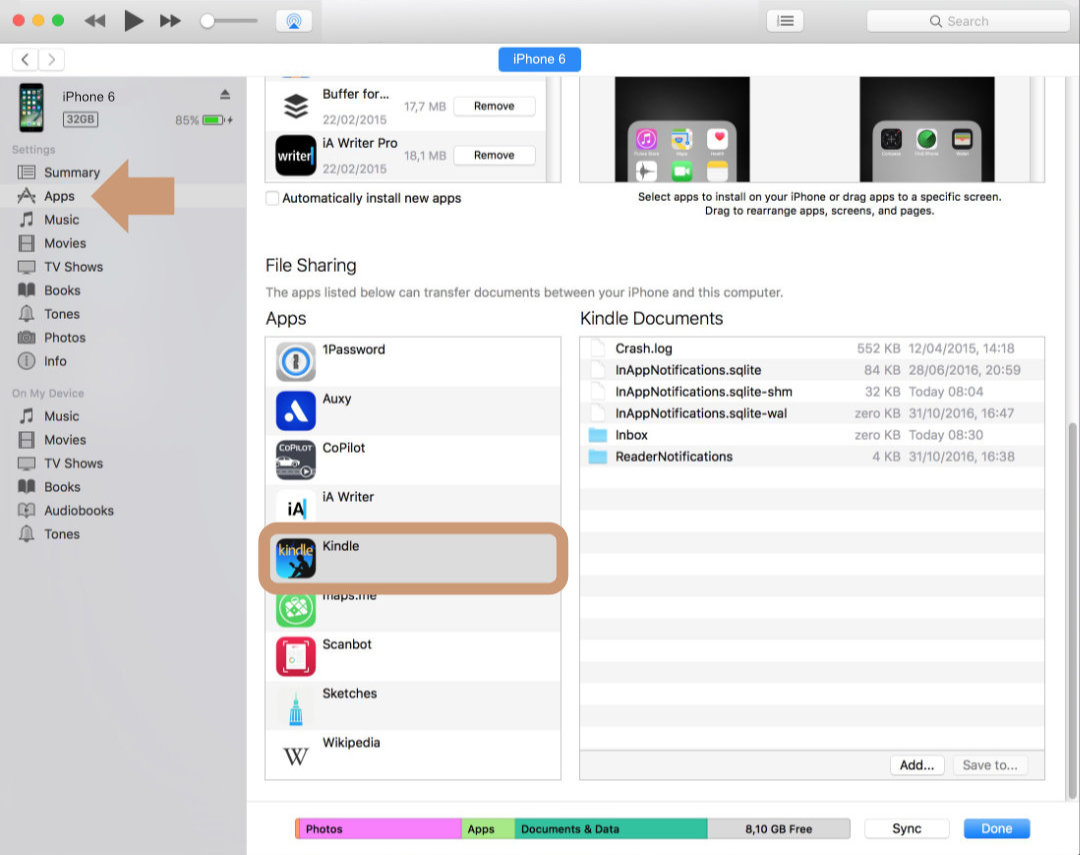Select the Scanbot app icon

pos(294,654)
